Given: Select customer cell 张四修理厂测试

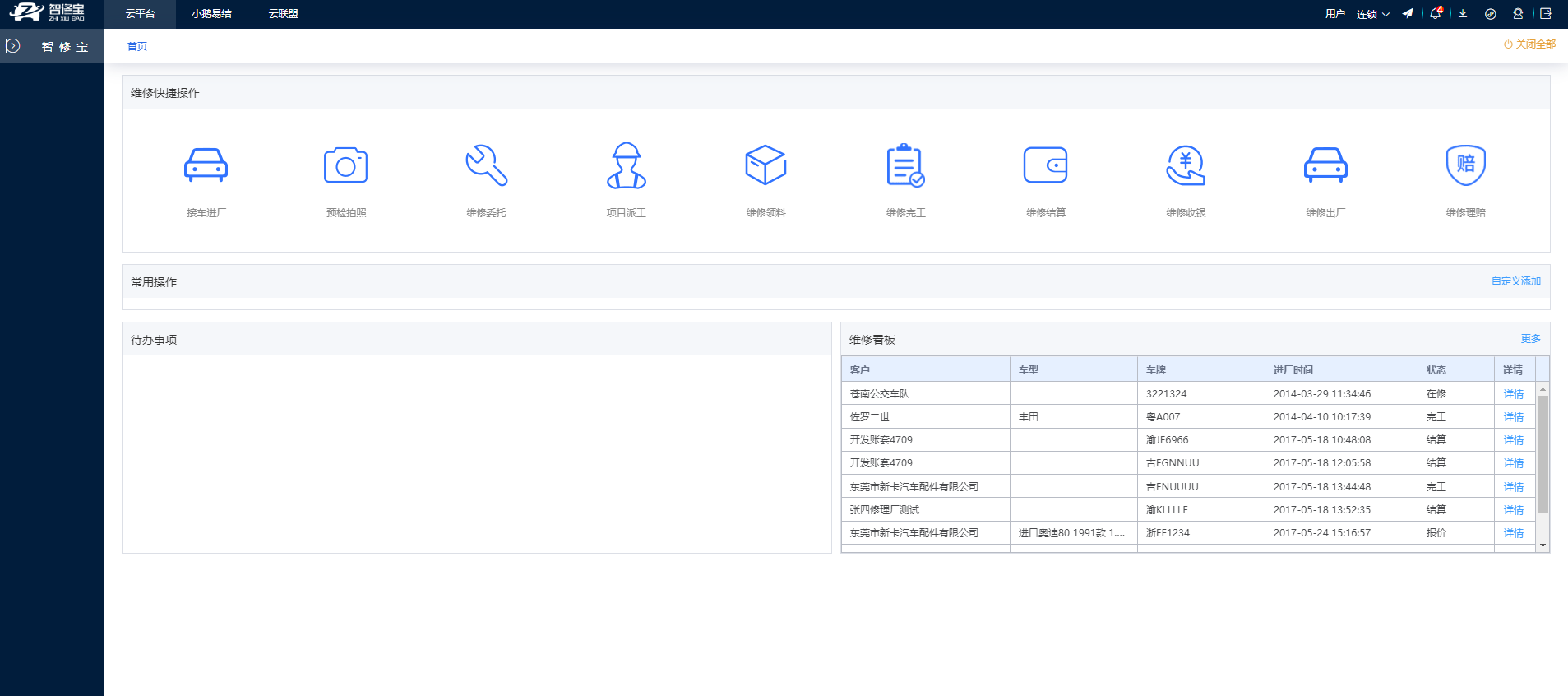Looking at the screenshot, I should pyautogui.click(x=926, y=510).
